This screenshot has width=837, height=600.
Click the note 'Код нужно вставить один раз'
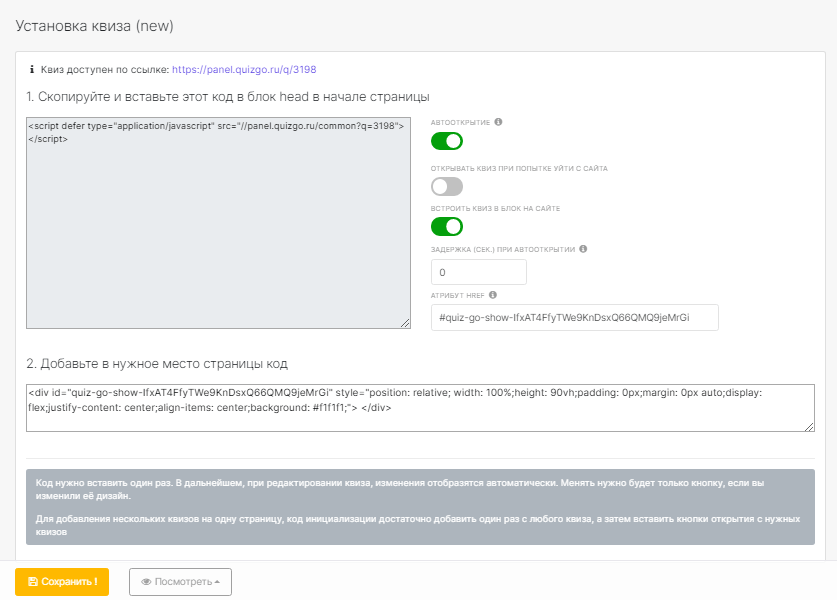400,490
